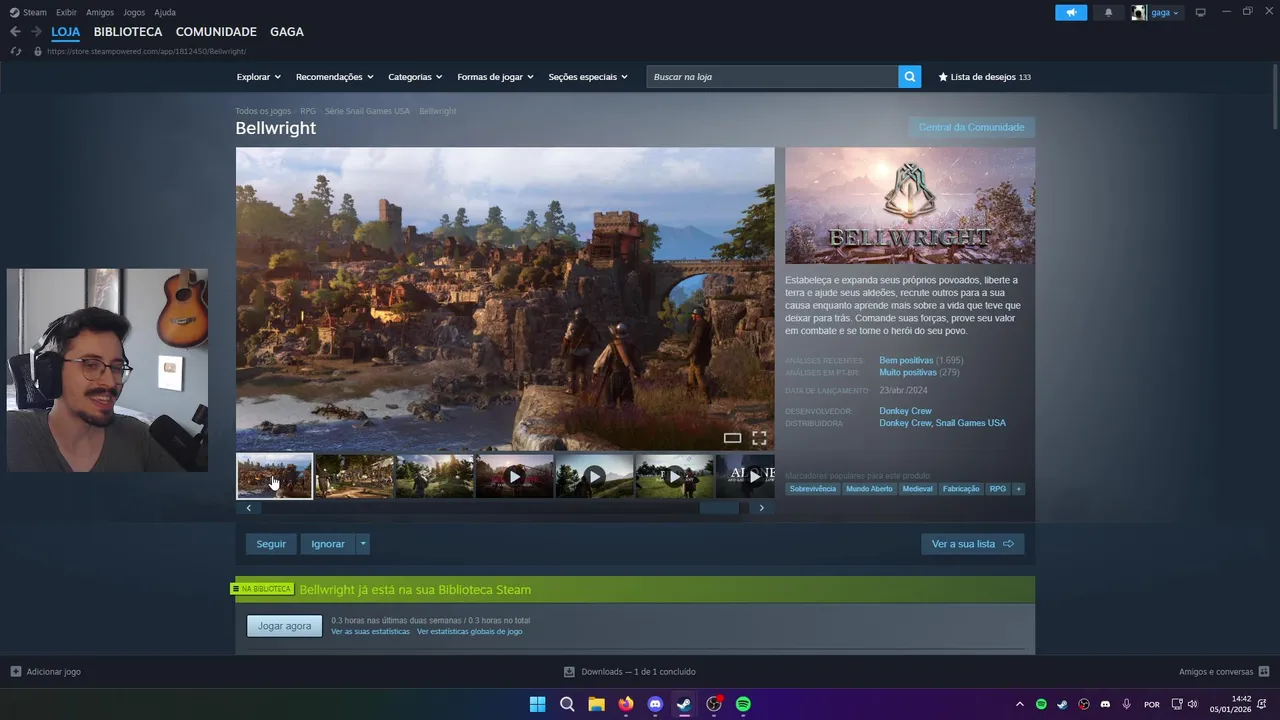Viewport: 1280px width, 720px height.
Task: Switch to the COMUNIDADE tab
Action: (216, 32)
